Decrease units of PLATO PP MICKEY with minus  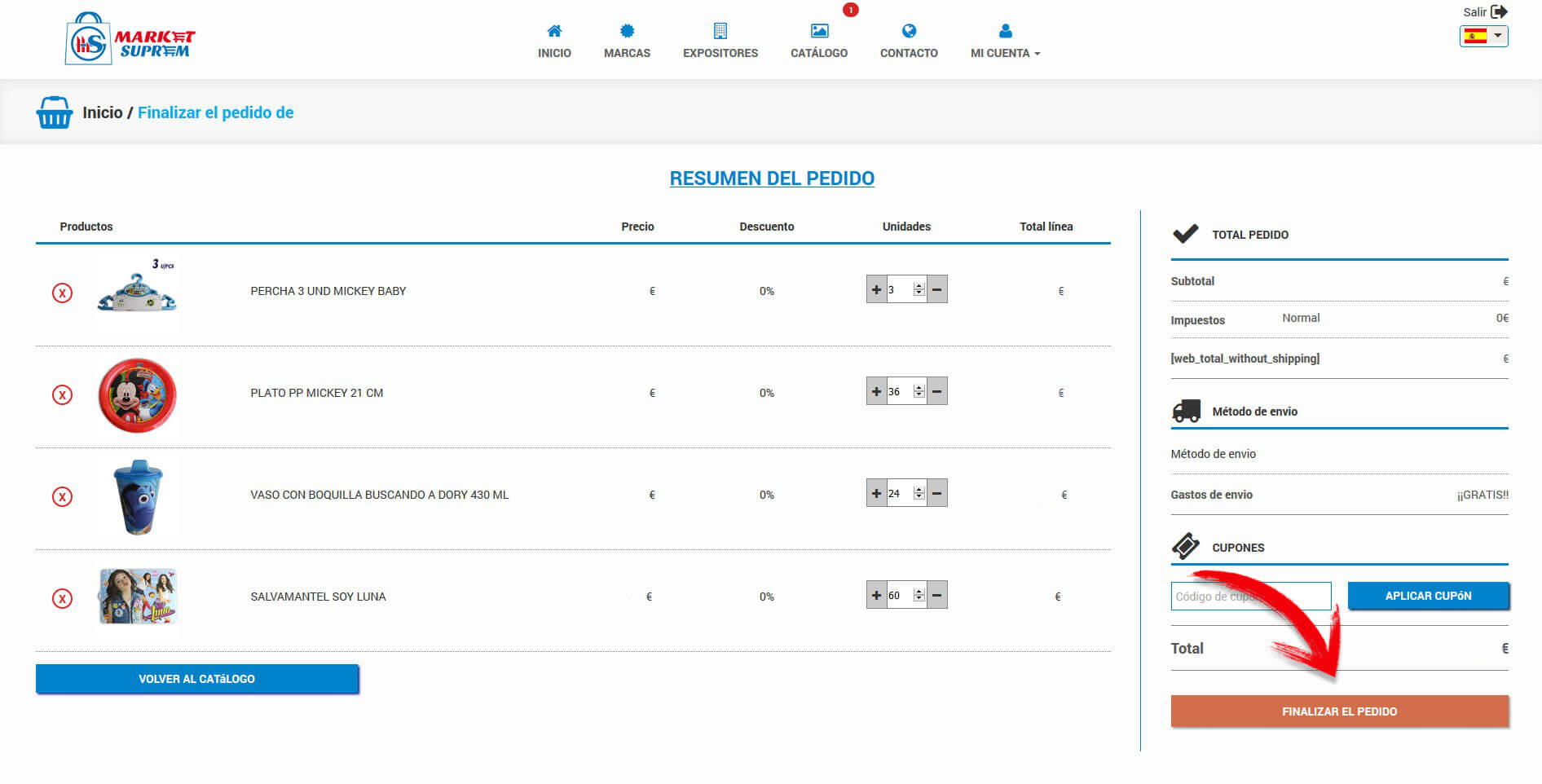(x=937, y=391)
